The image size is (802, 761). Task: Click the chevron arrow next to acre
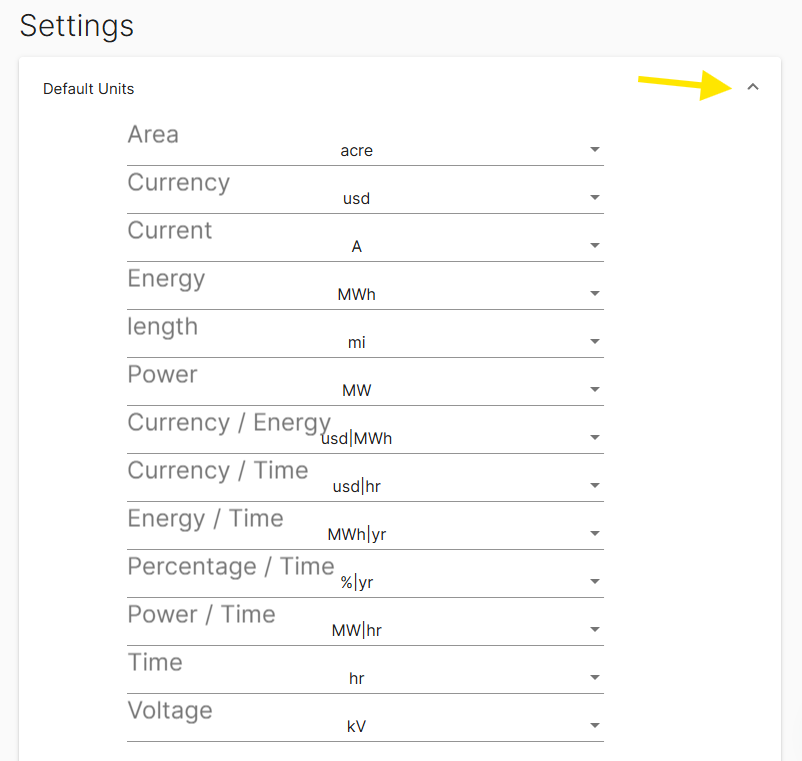pyautogui.click(x=594, y=149)
